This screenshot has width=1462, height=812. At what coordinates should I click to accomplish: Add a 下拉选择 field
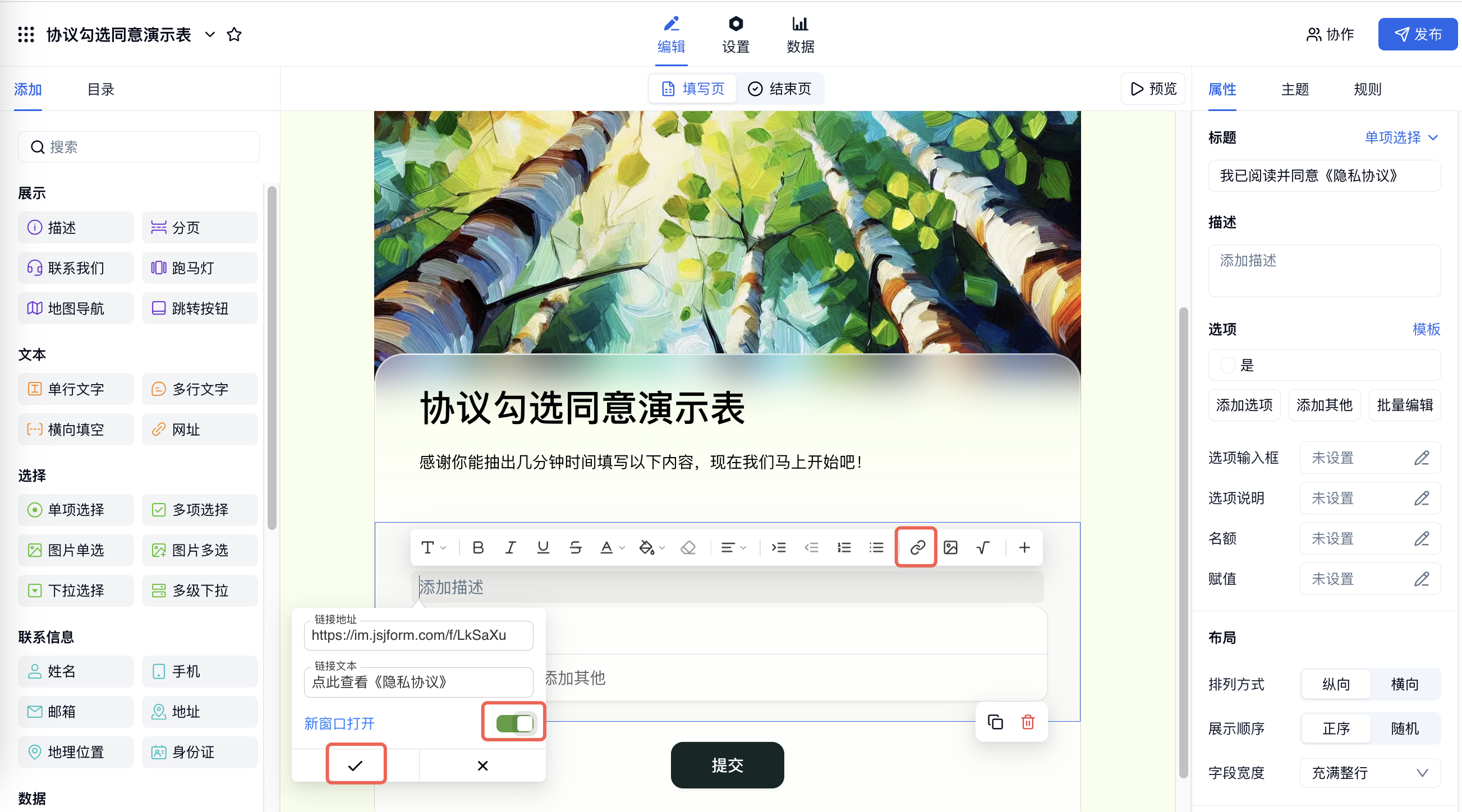(x=76, y=590)
